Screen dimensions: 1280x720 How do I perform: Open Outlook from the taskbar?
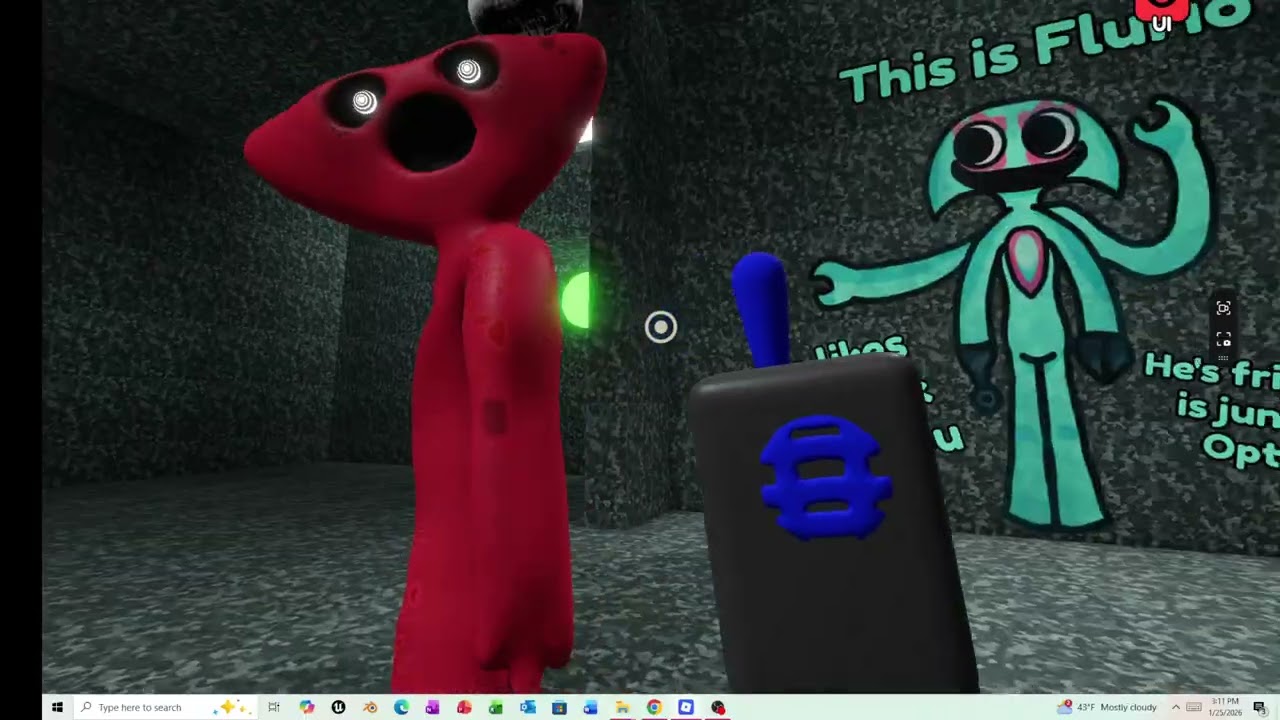528,707
